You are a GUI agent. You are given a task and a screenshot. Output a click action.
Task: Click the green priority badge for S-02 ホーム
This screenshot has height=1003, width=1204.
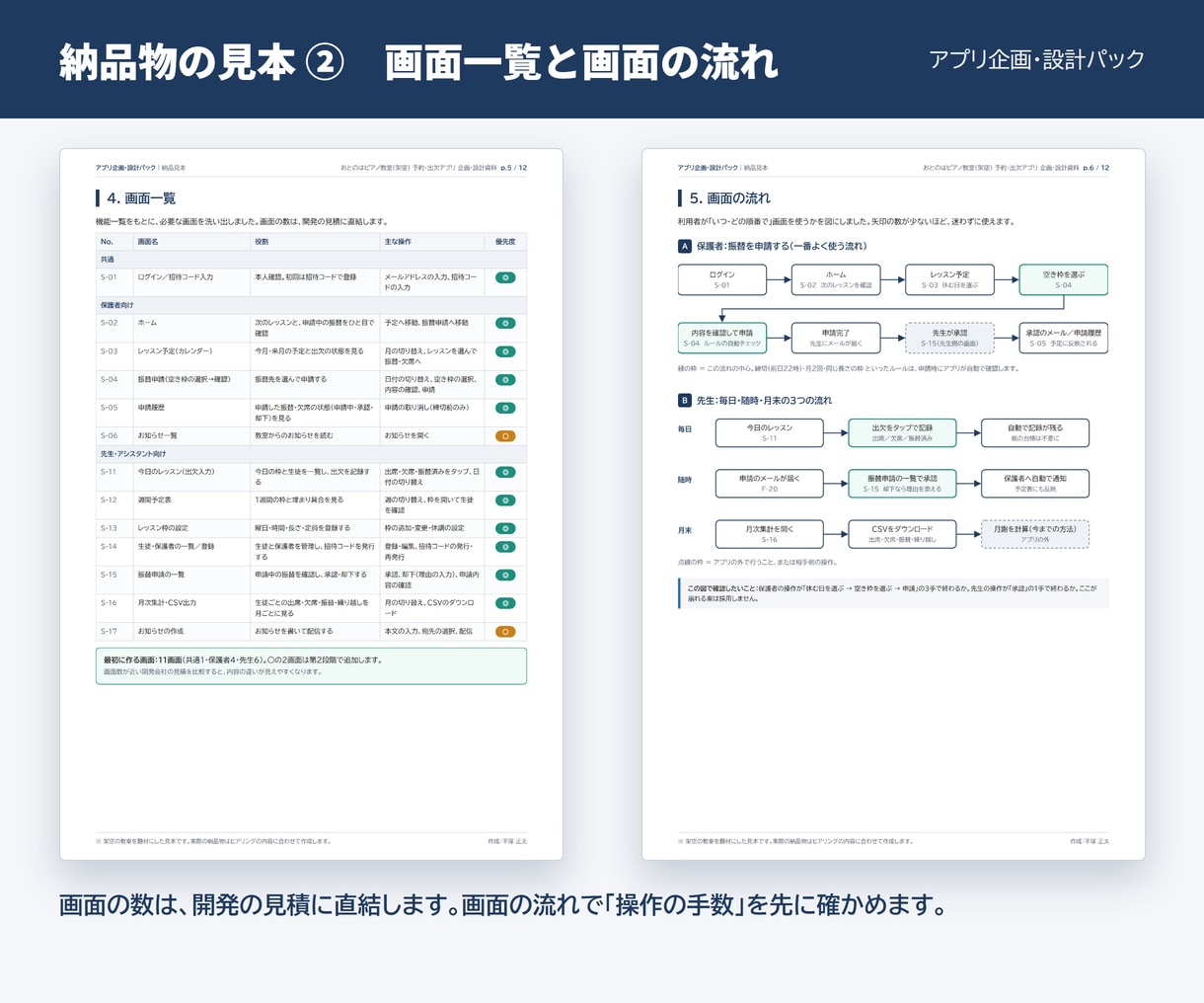tap(505, 323)
